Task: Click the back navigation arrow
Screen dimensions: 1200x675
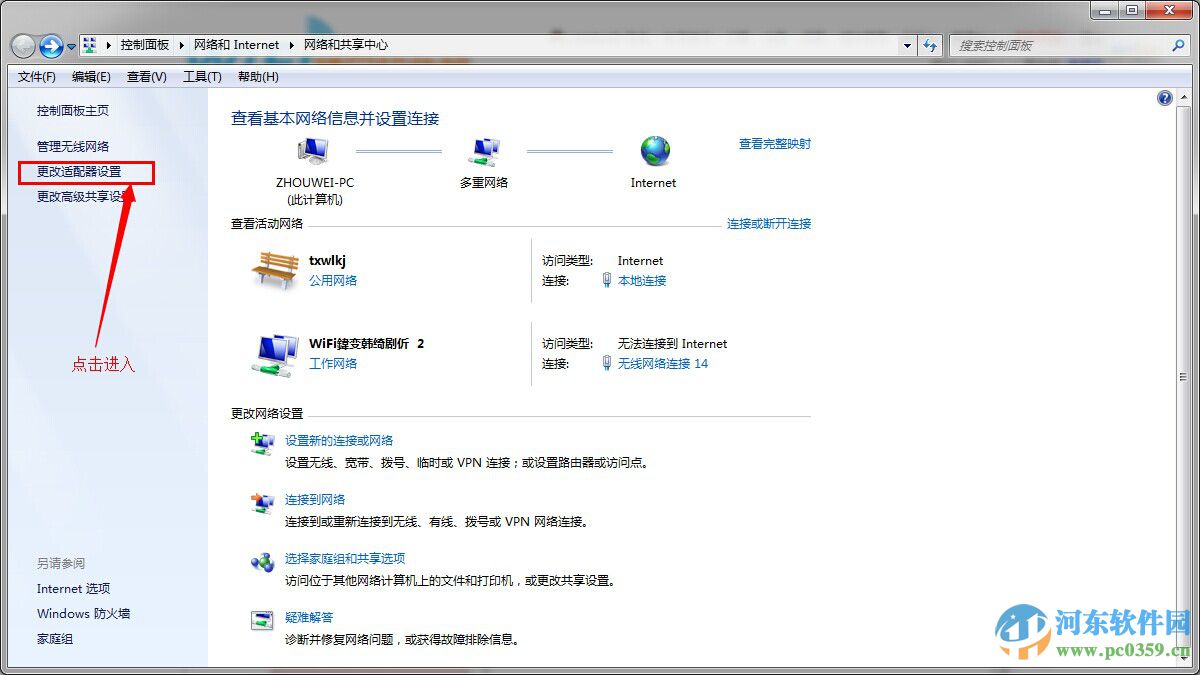Action: click(22, 45)
